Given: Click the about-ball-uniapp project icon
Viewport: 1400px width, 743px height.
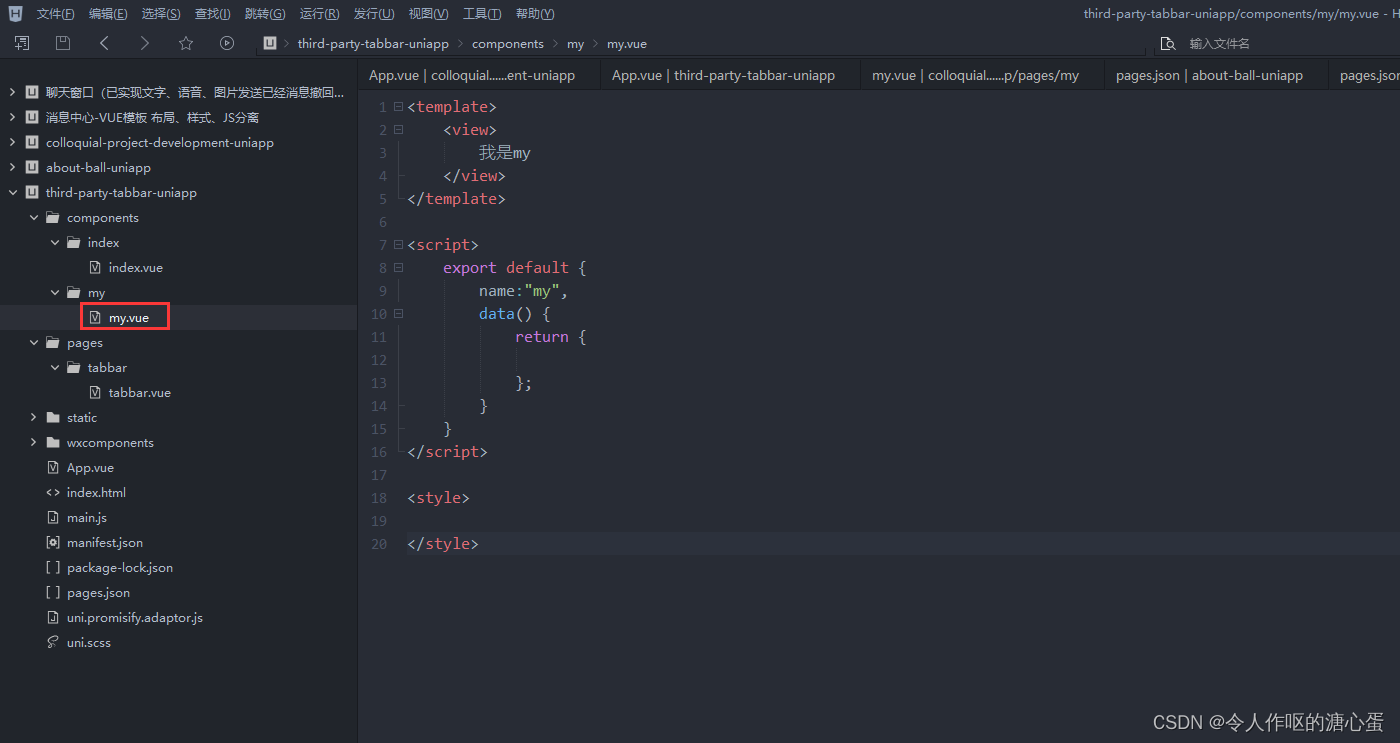Looking at the screenshot, I should click(x=32, y=168).
